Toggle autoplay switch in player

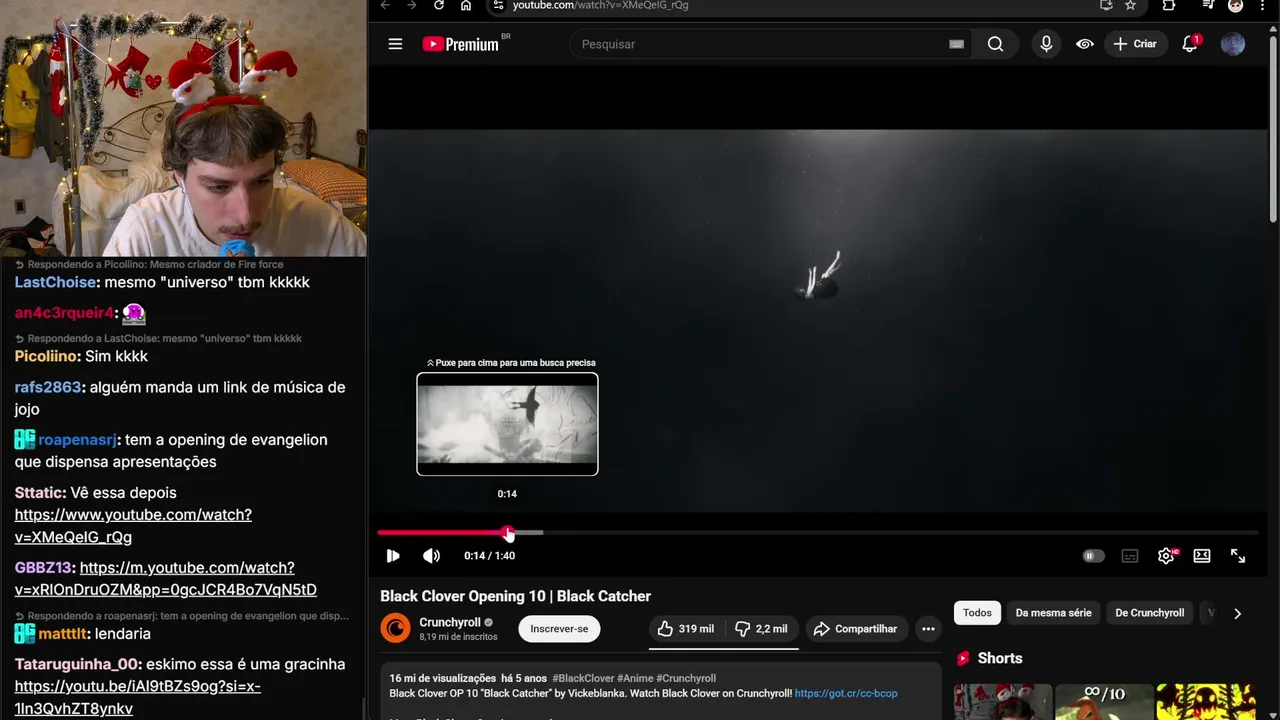(1093, 556)
